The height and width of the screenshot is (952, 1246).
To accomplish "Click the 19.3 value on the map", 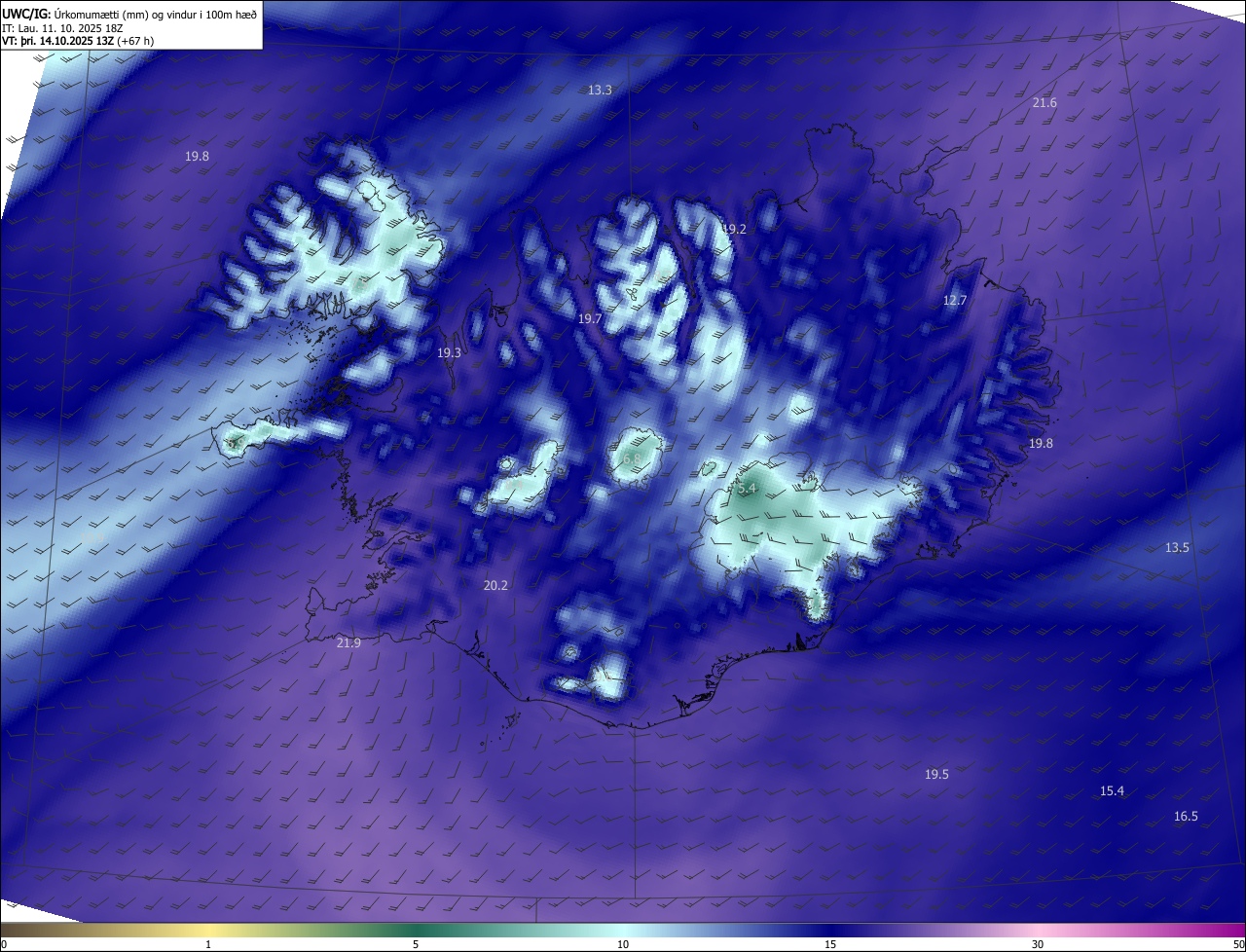I will (449, 352).
